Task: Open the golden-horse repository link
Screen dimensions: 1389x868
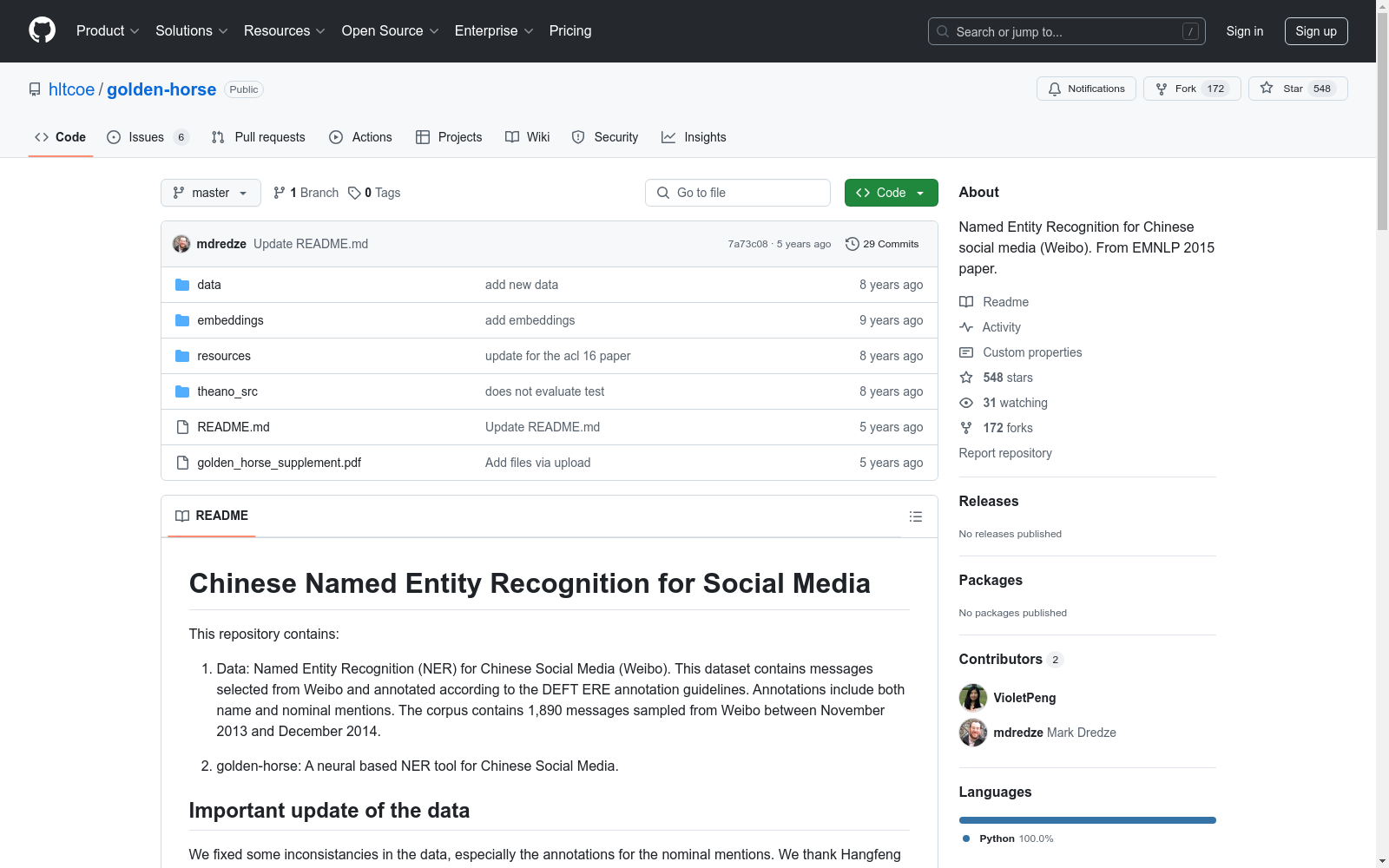Action: (x=161, y=89)
